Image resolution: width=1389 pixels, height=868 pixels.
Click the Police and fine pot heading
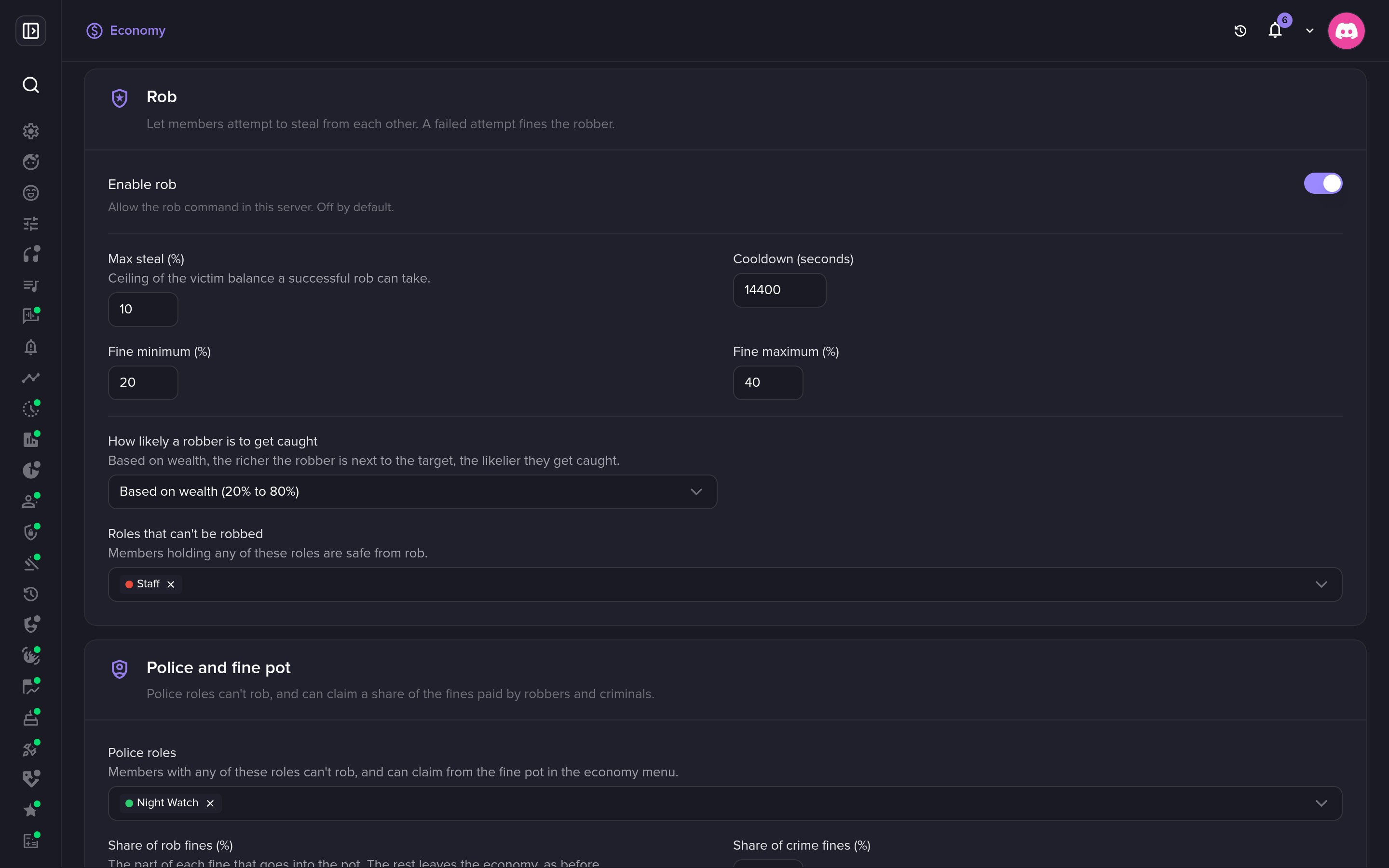[x=218, y=668]
